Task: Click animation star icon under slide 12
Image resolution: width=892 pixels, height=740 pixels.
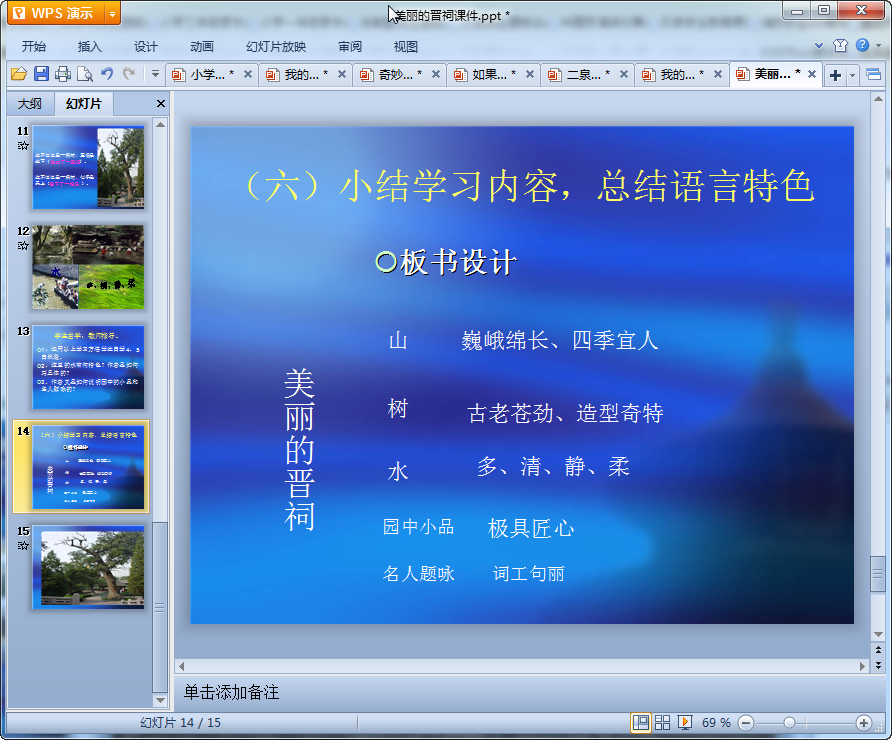Action: click(x=23, y=246)
